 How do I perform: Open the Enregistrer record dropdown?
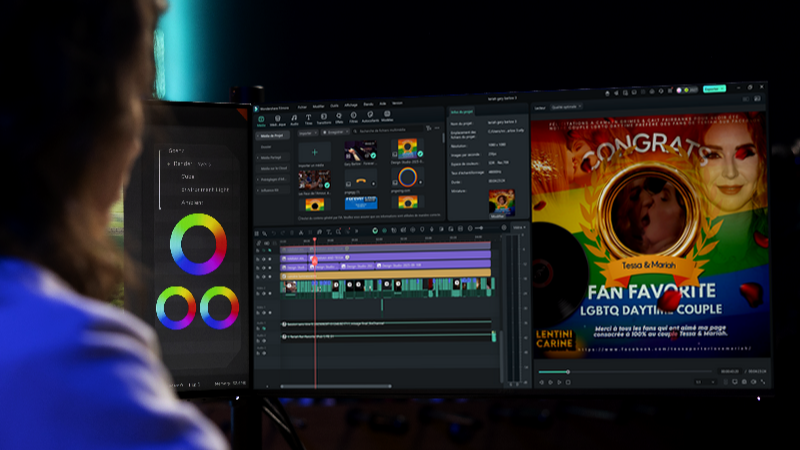pos(335,132)
